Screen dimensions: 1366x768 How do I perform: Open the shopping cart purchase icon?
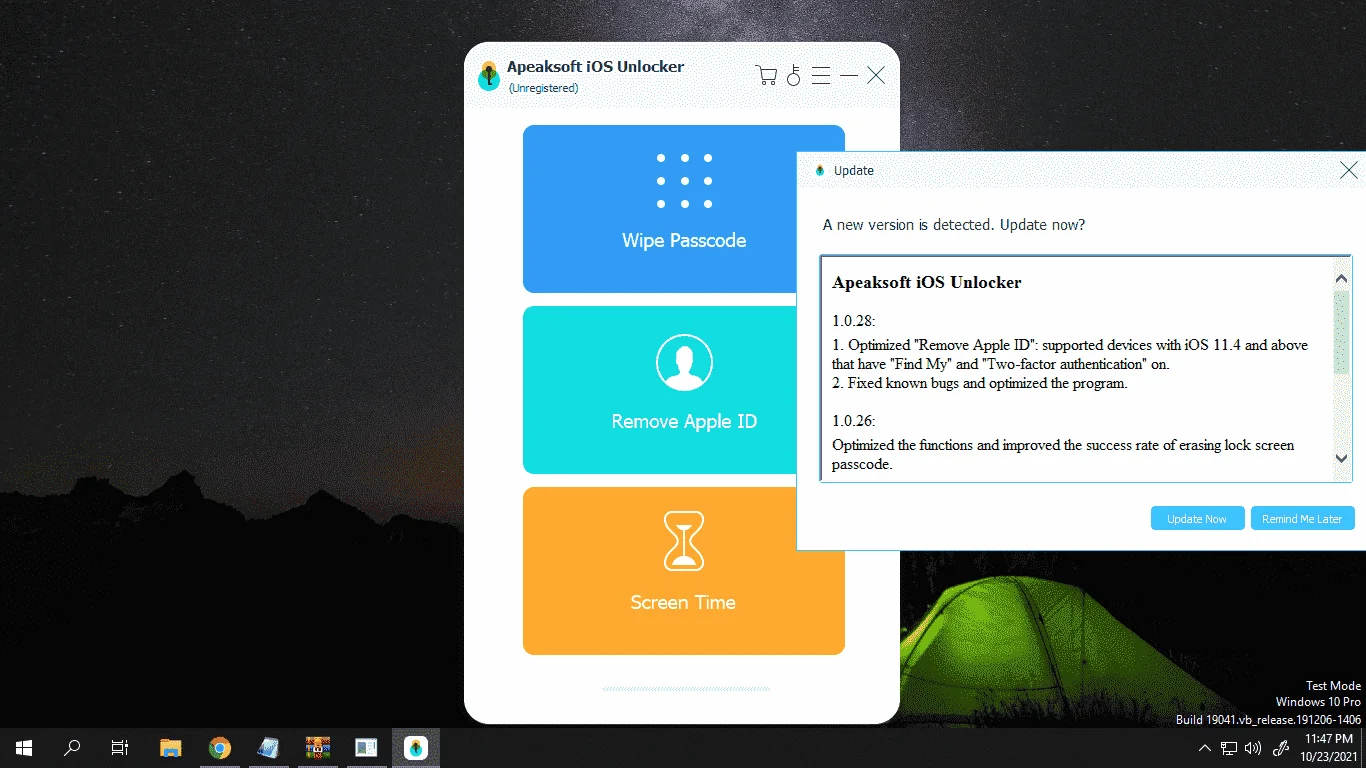[x=767, y=75]
